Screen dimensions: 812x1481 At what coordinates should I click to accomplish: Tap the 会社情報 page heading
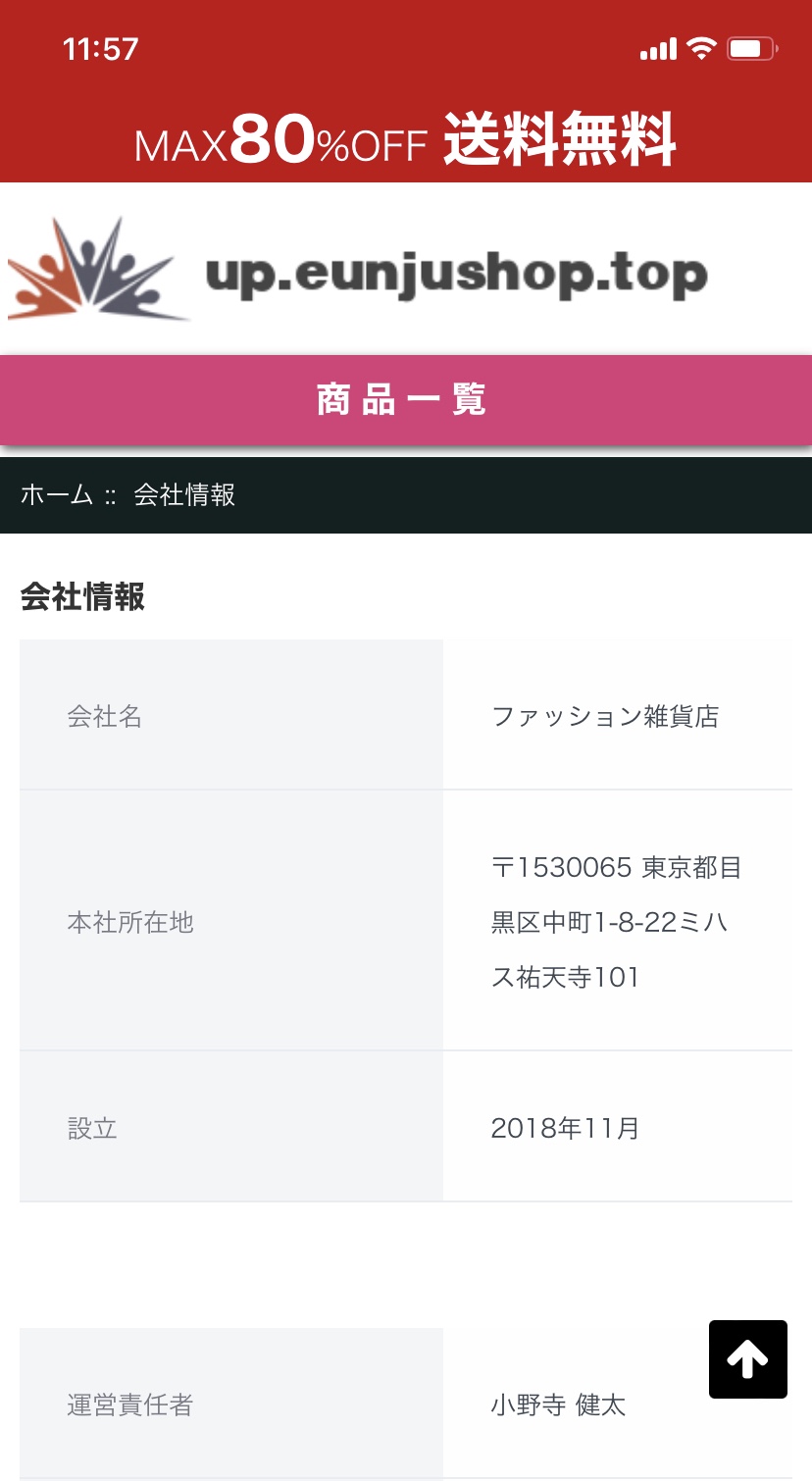point(82,596)
